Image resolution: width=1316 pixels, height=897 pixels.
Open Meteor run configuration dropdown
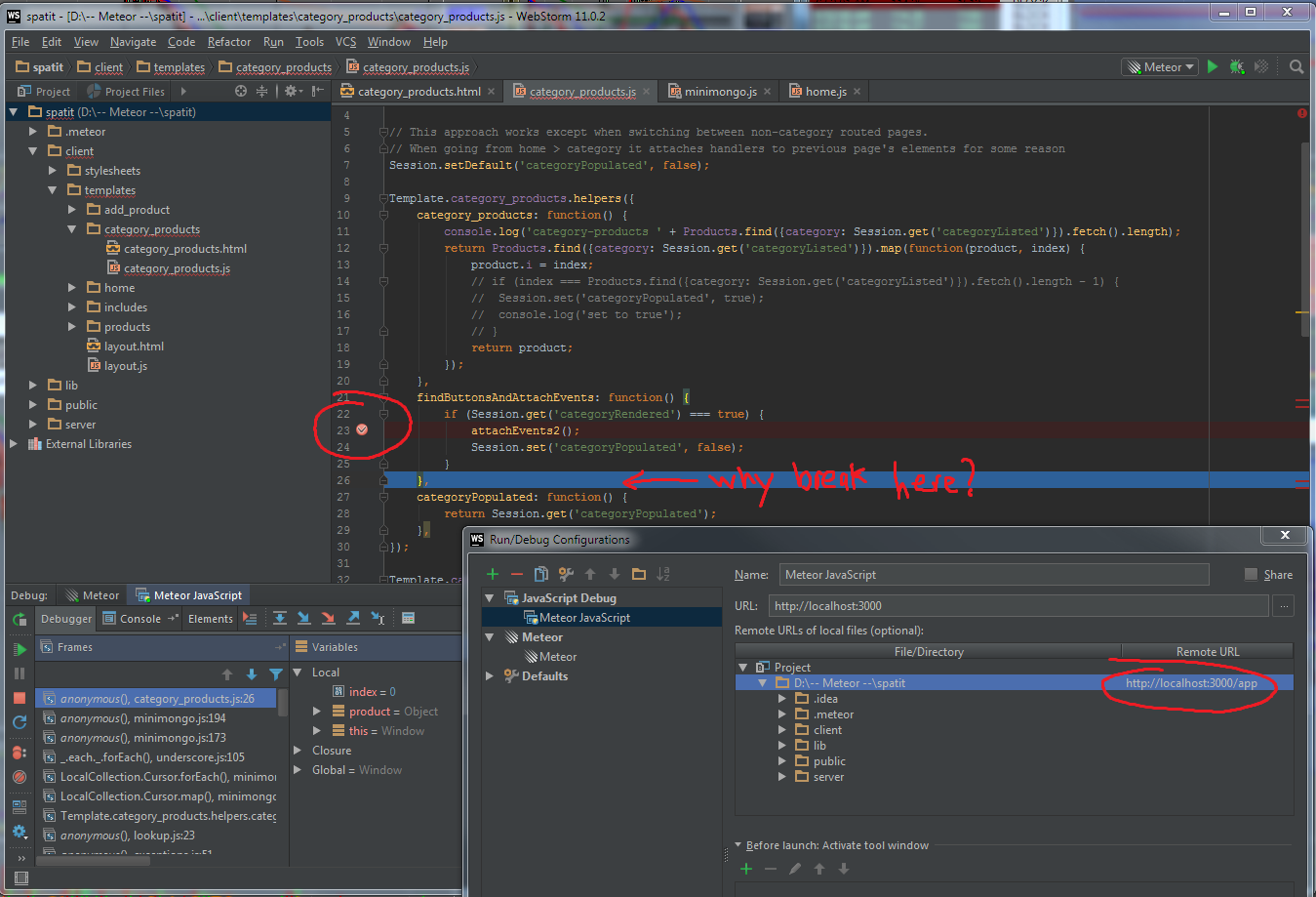1161,67
